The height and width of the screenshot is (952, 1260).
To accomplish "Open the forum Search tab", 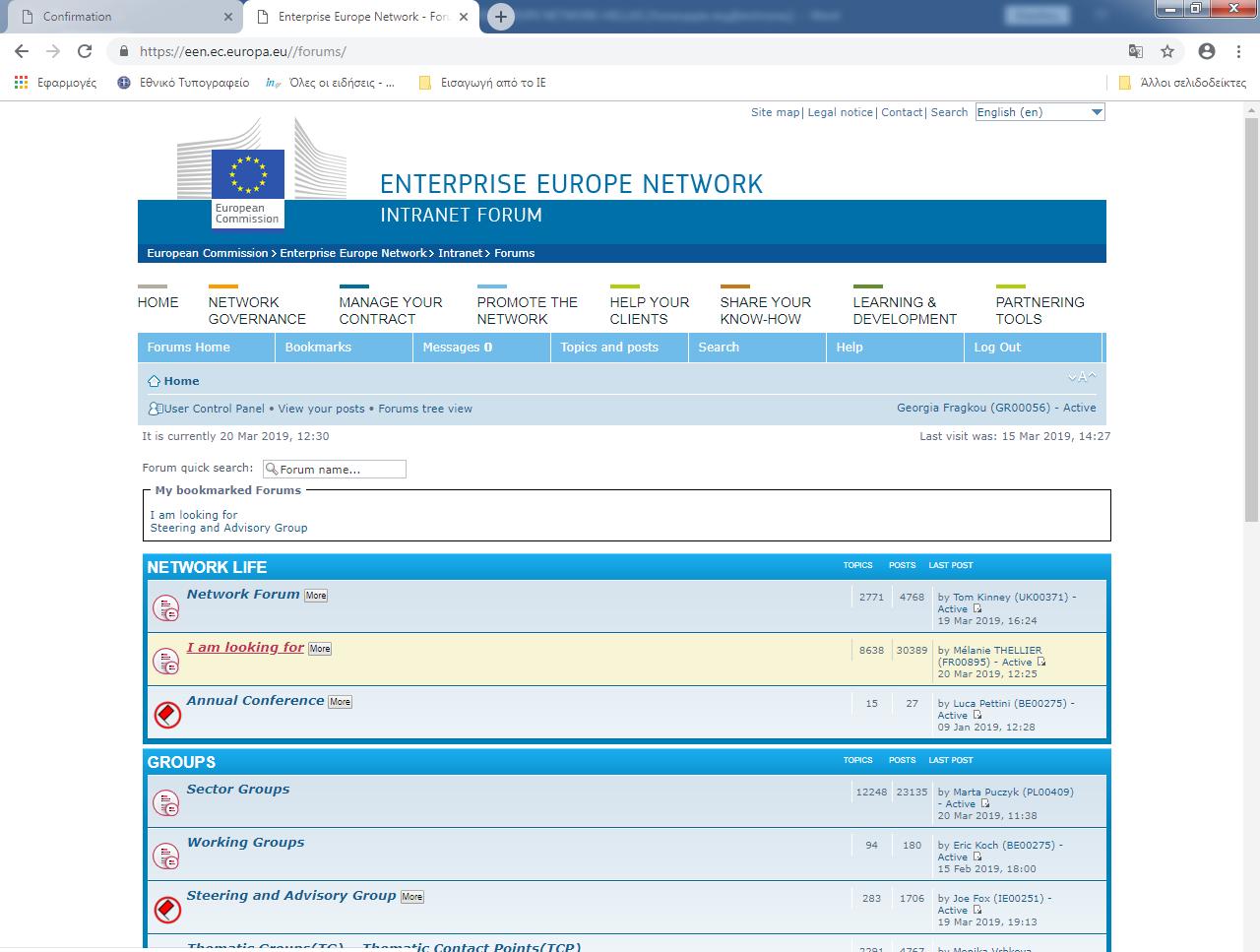I will point(757,348).
